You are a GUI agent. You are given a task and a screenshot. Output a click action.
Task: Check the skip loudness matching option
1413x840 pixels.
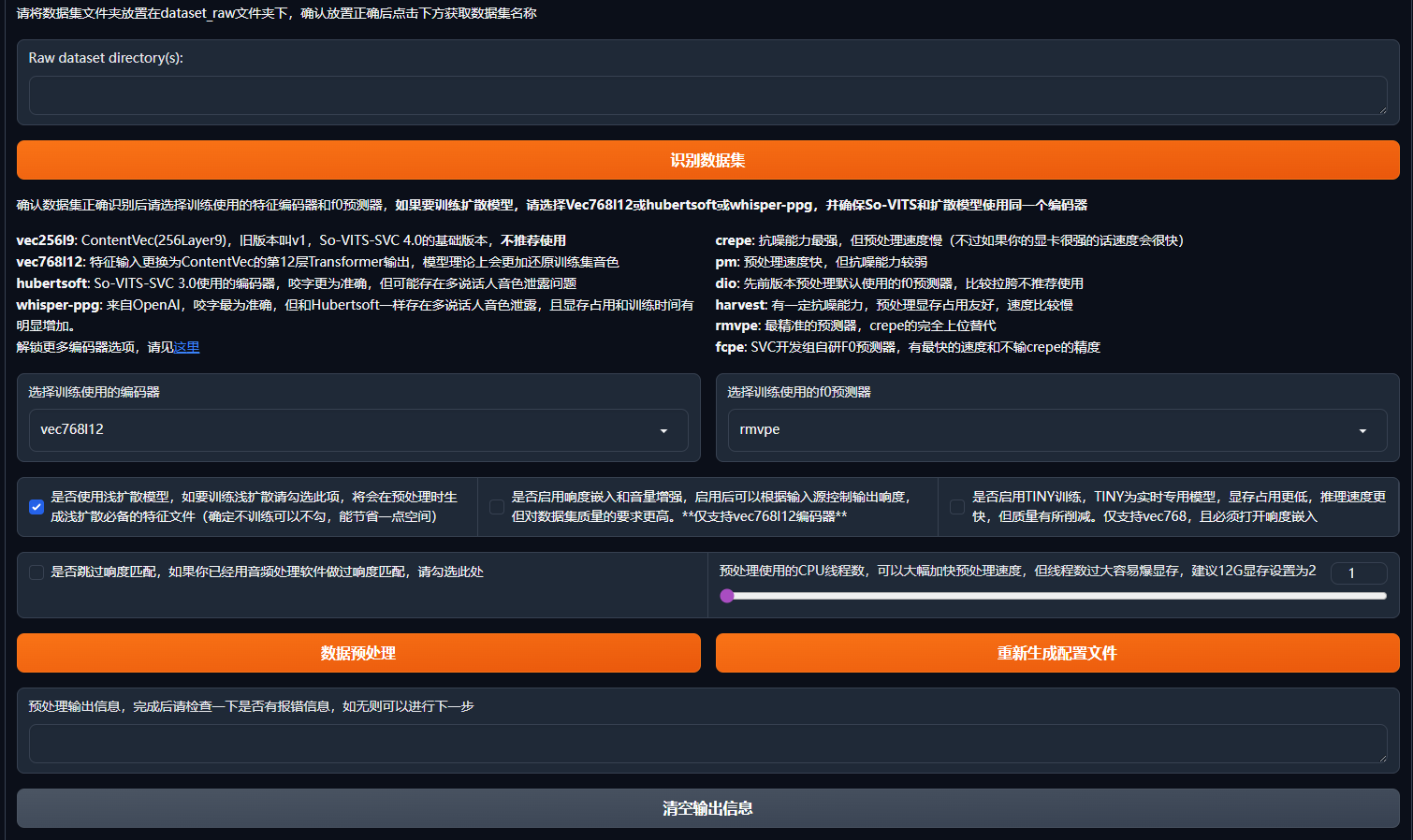tap(36, 572)
